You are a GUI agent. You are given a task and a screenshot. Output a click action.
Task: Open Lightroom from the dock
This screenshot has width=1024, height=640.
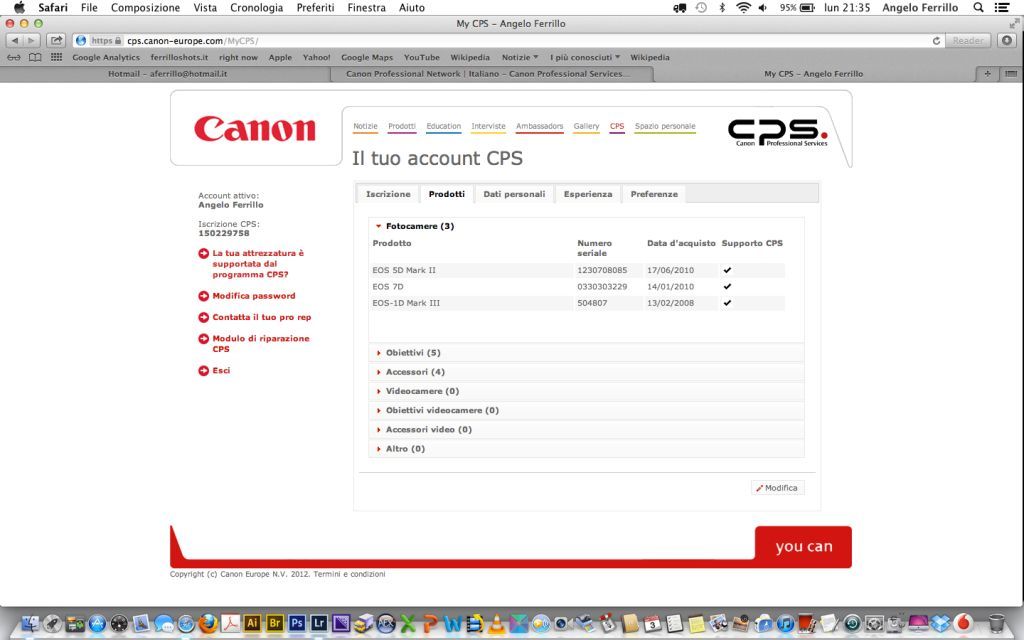click(x=319, y=624)
